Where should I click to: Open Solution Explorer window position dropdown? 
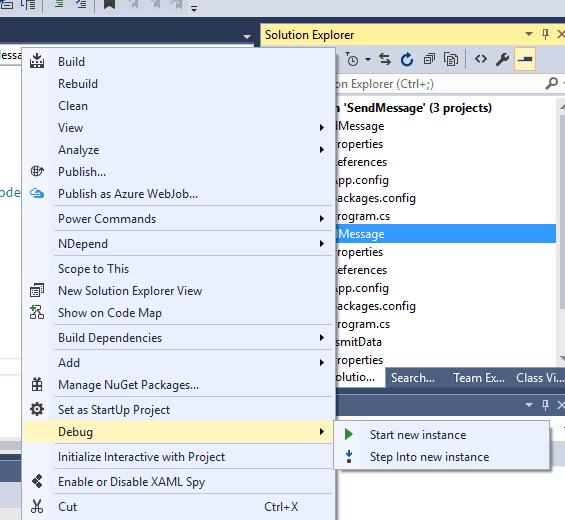coord(529,35)
